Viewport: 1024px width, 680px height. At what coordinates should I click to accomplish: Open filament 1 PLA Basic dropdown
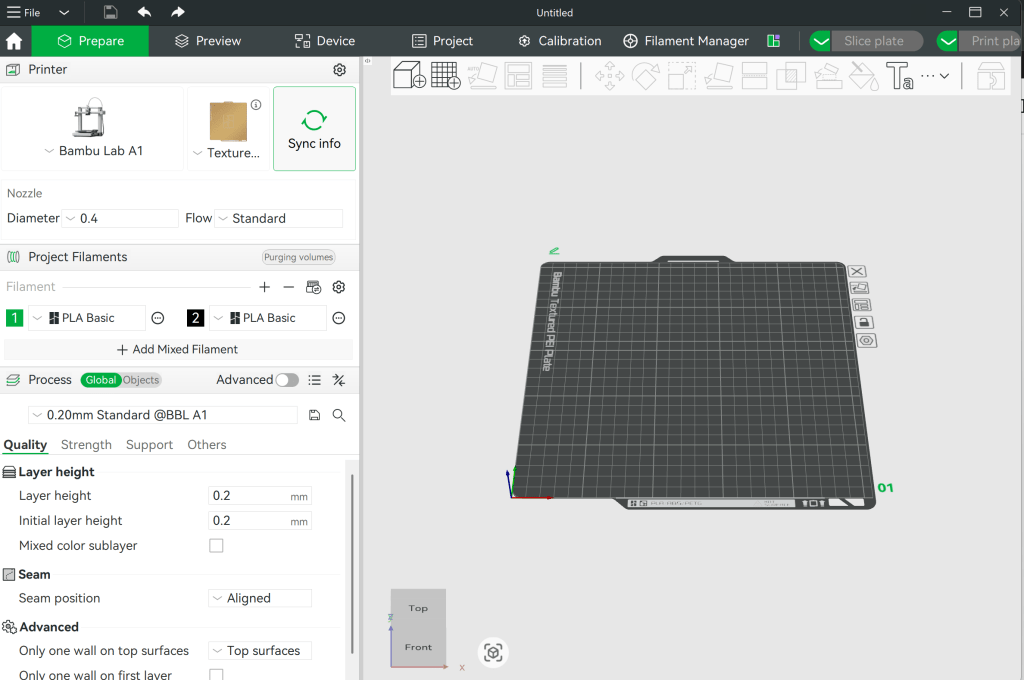pos(87,318)
